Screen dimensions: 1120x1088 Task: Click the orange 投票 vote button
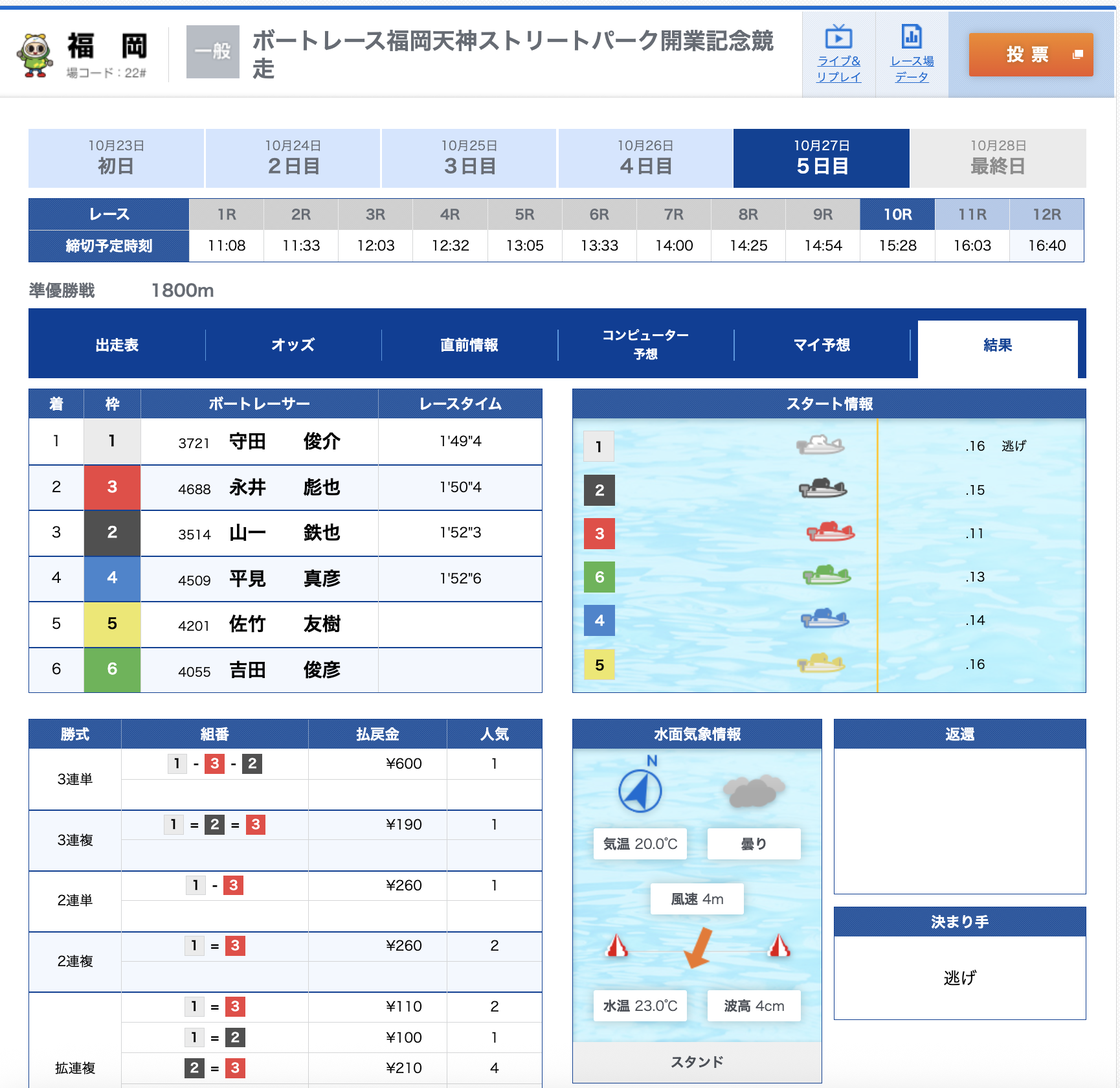pos(1031,54)
